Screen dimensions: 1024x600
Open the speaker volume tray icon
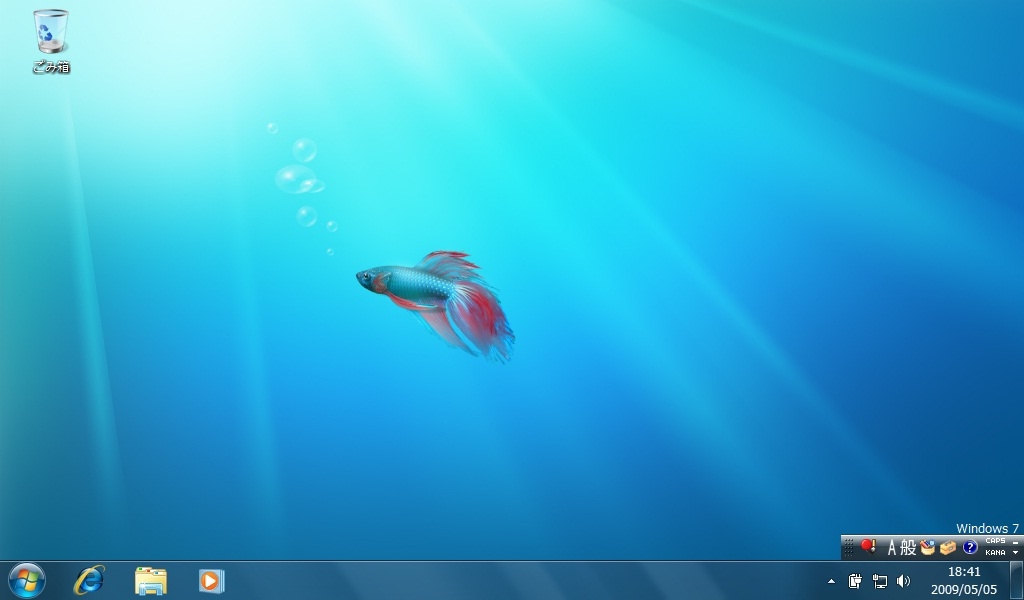coord(904,580)
